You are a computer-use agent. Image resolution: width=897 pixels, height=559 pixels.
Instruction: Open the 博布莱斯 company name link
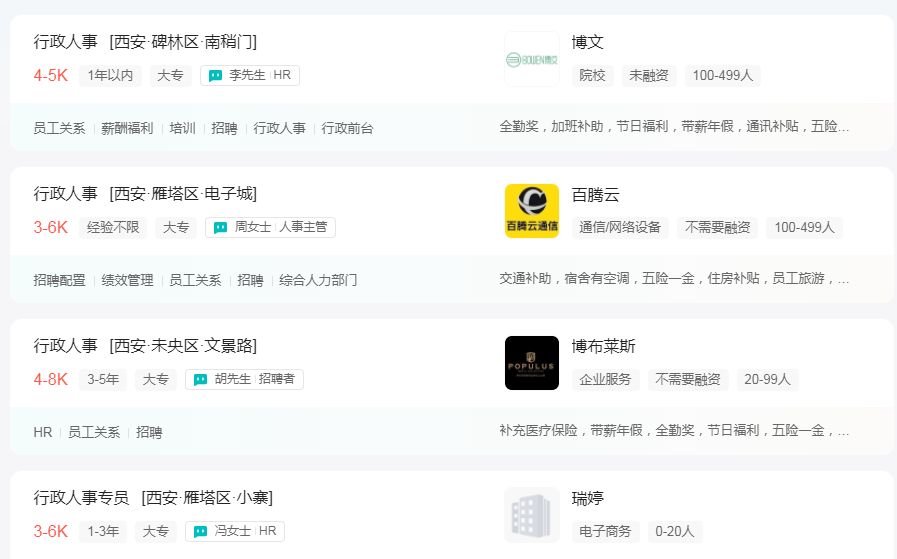click(604, 347)
